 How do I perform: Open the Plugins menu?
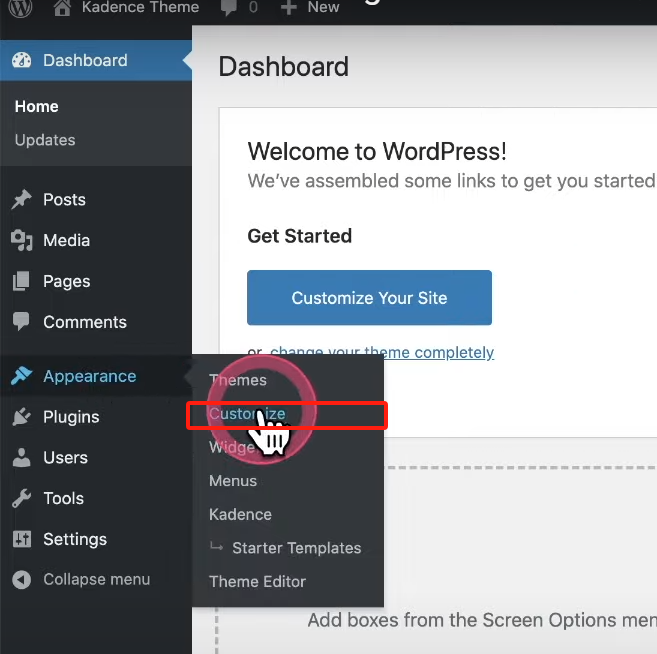(x=71, y=417)
